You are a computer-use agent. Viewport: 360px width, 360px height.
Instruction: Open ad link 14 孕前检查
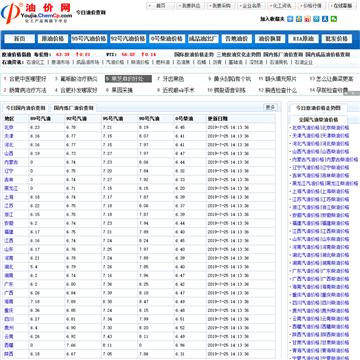[x=332, y=90]
